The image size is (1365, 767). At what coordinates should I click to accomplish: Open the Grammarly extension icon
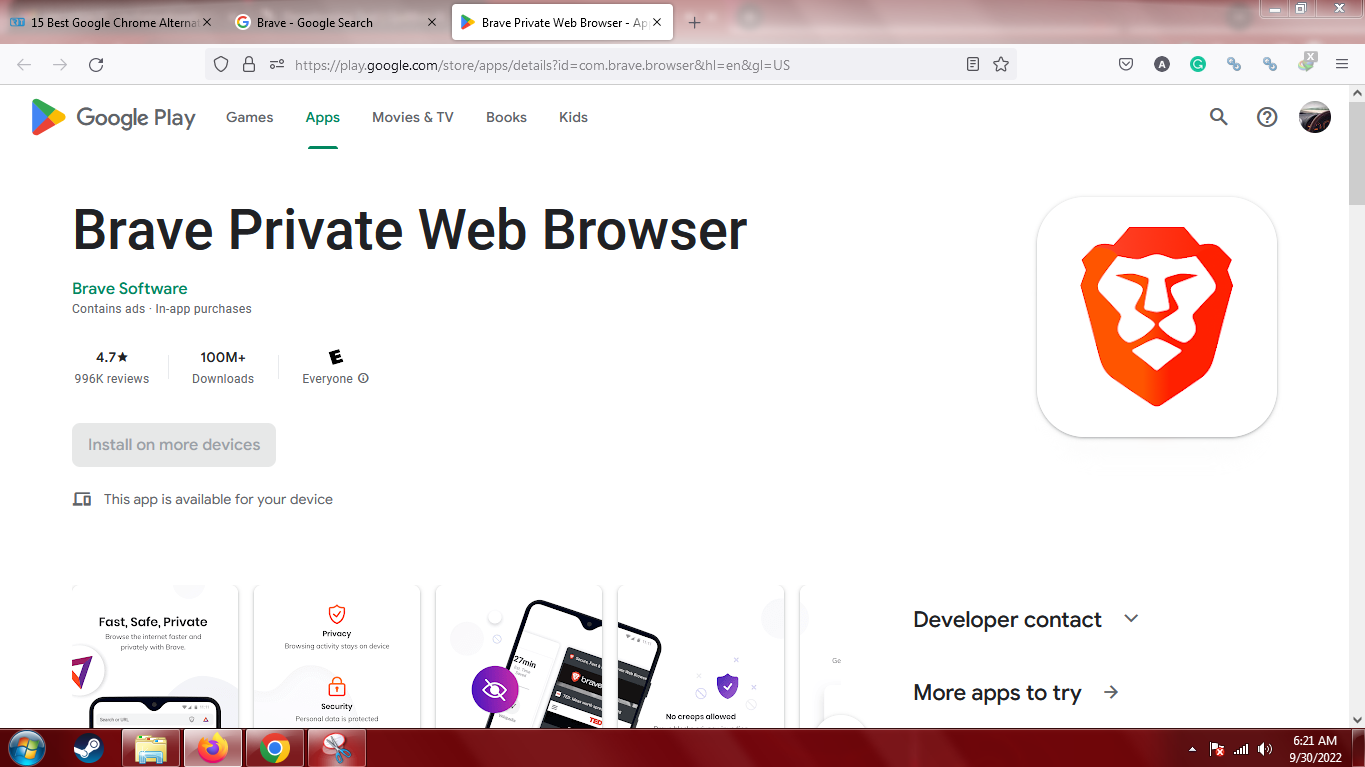1197,65
